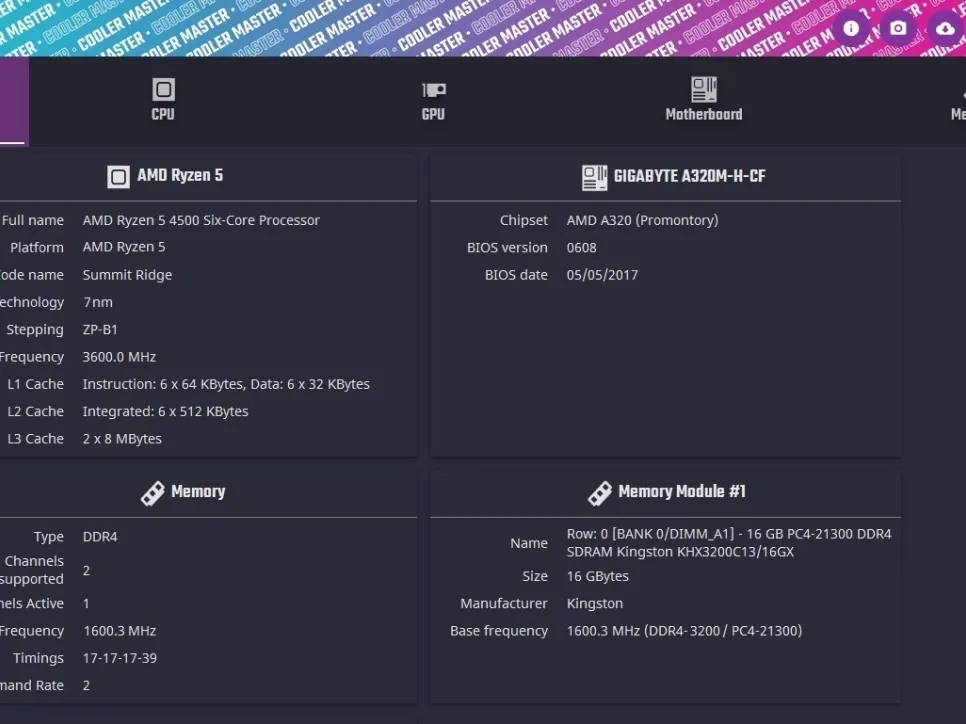Viewport: 966px width, 724px height.
Task: Click the memory type value DDR4
Action: coord(100,537)
